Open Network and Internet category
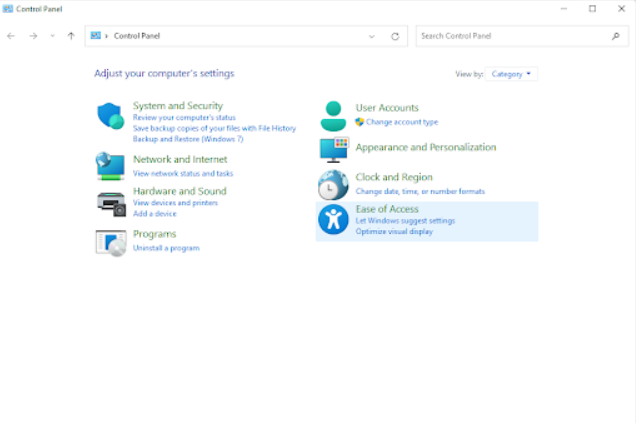Viewport: 636px width, 423px height. [180, 159]
